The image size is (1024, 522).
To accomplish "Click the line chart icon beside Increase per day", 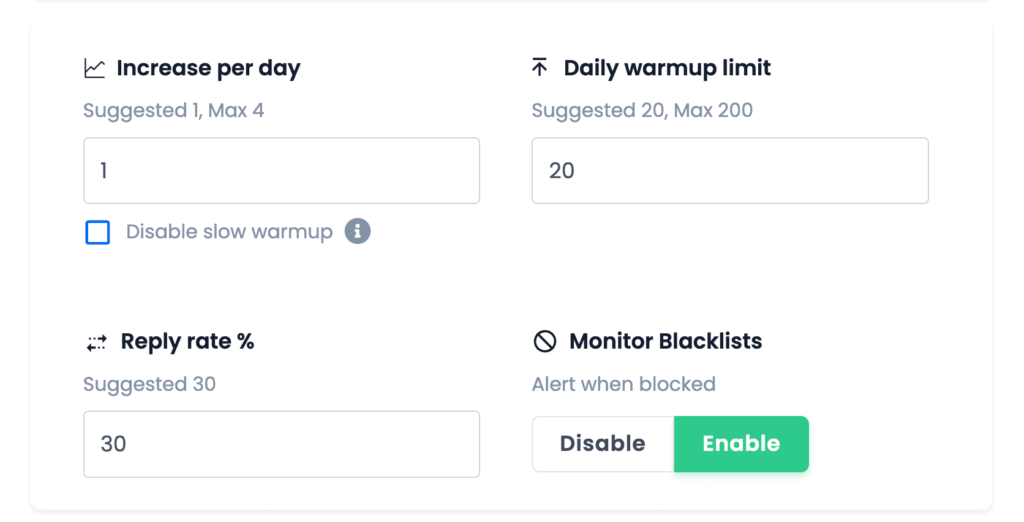I will pyautogui.click(x=94, y=69).
